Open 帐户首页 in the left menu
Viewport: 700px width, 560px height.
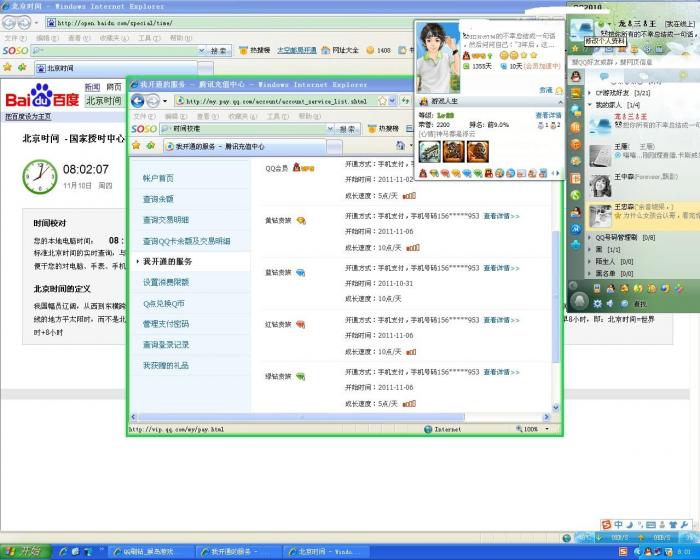point(158,178)
